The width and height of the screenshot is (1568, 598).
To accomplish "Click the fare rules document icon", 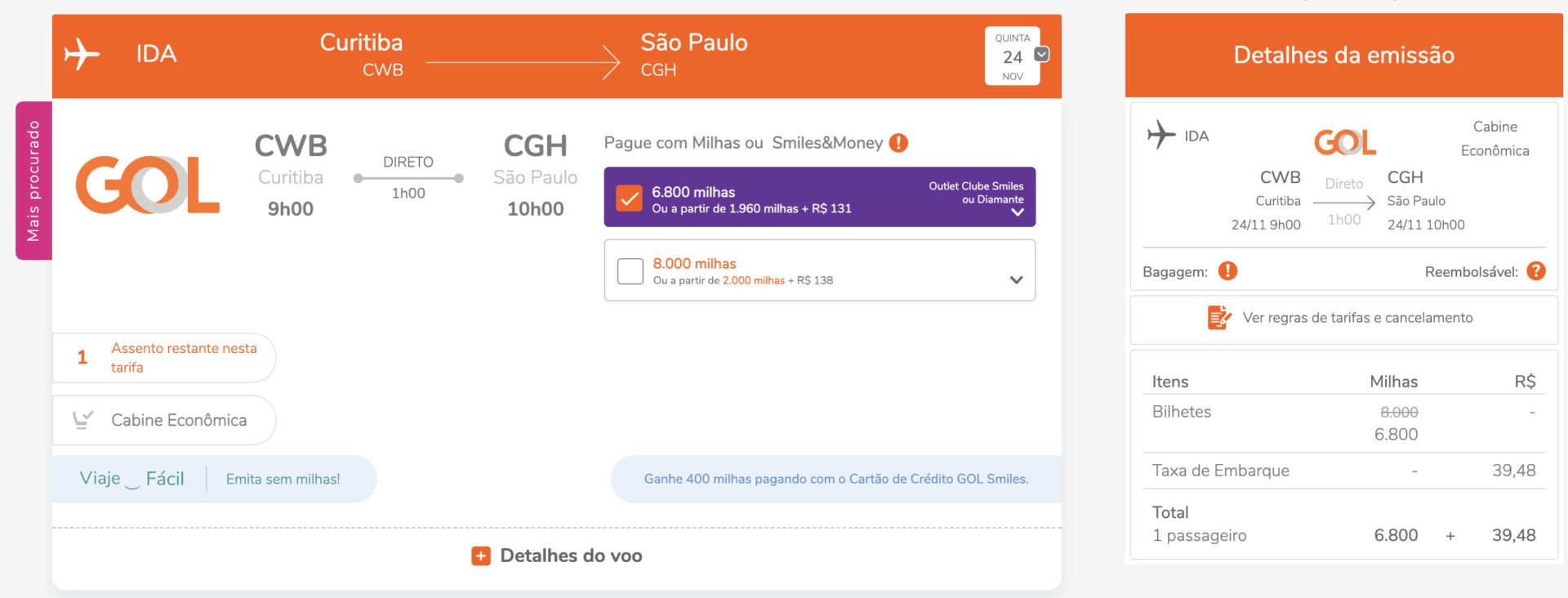I will (1219, 317).
